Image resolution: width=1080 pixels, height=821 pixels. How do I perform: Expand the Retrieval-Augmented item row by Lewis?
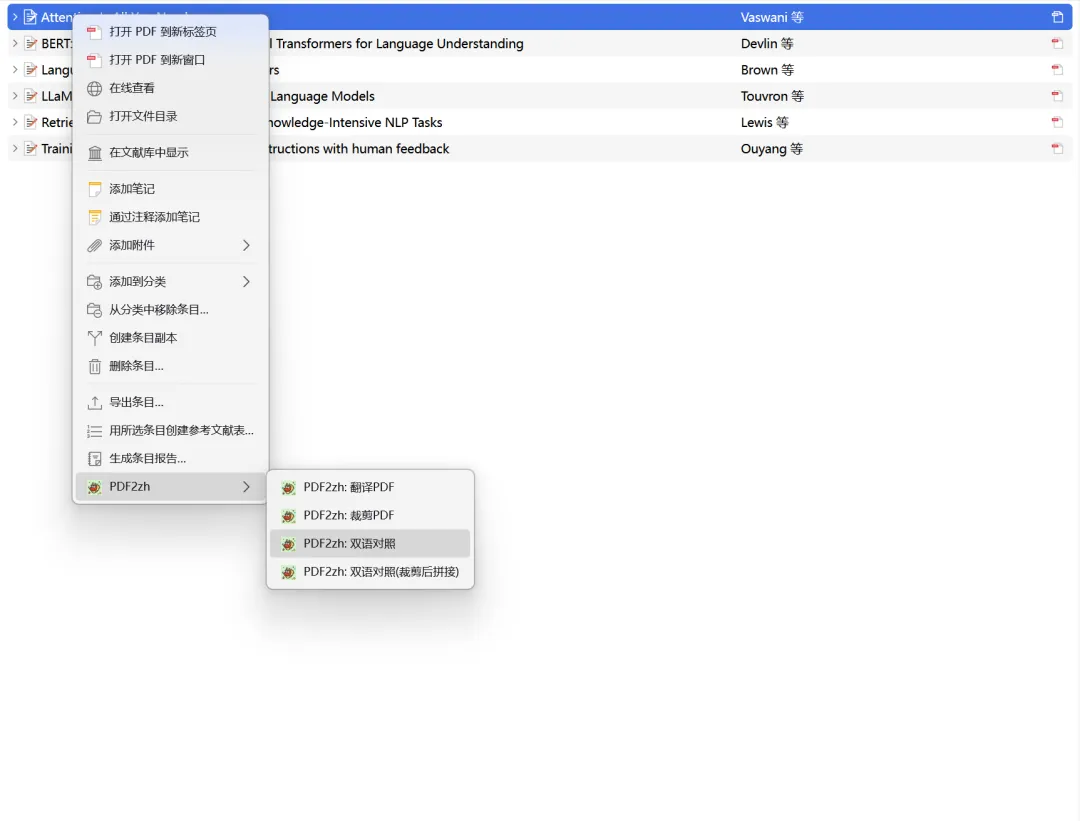pyautogui.click(x=14, y=122)
